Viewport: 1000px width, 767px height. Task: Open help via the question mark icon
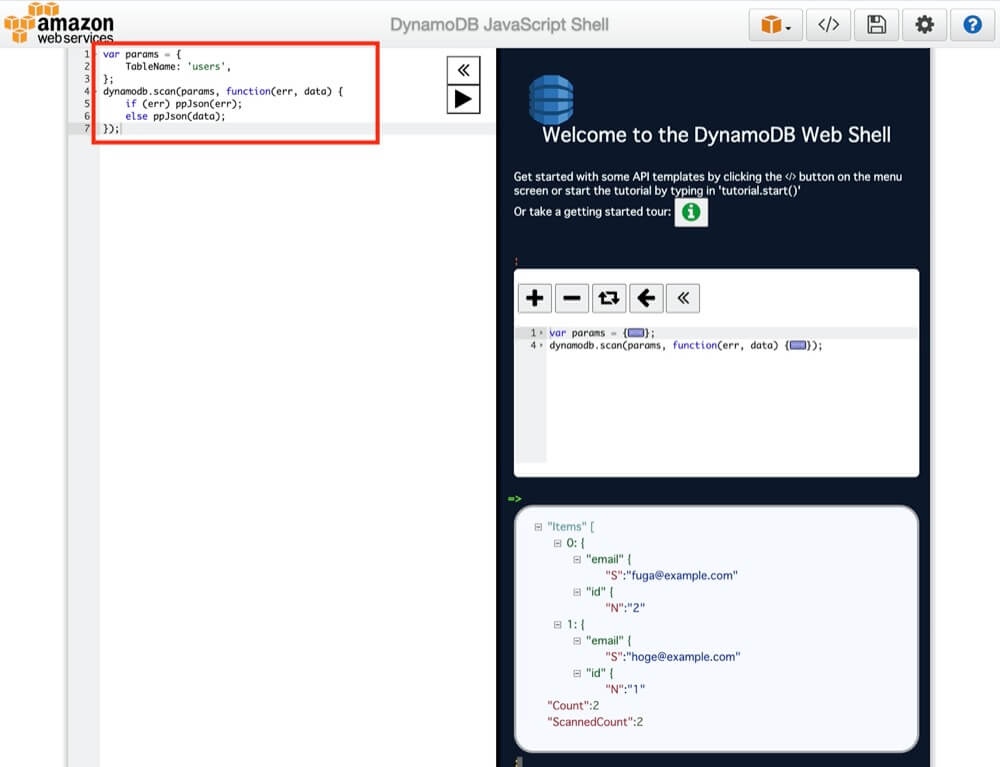pyautogui.click(x=972, y=24)
